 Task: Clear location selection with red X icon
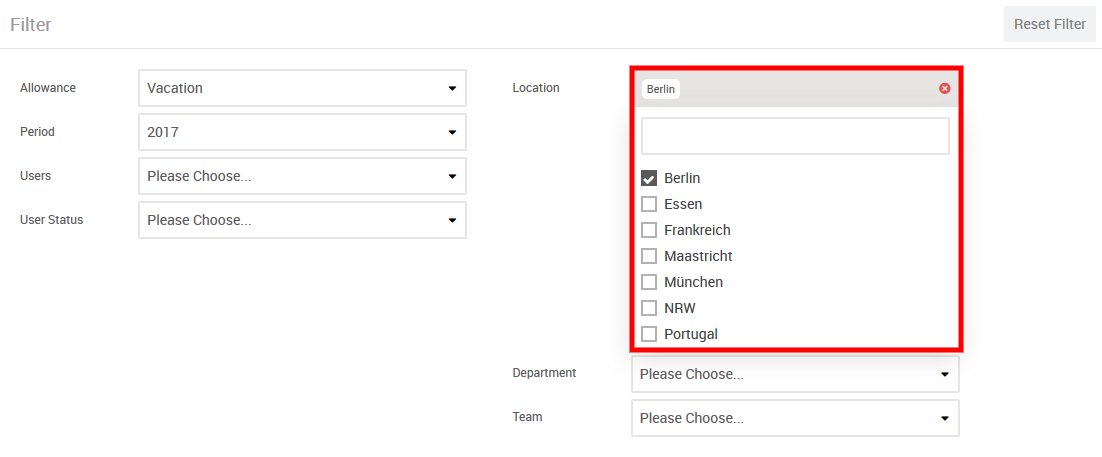[x=944, y=88]
